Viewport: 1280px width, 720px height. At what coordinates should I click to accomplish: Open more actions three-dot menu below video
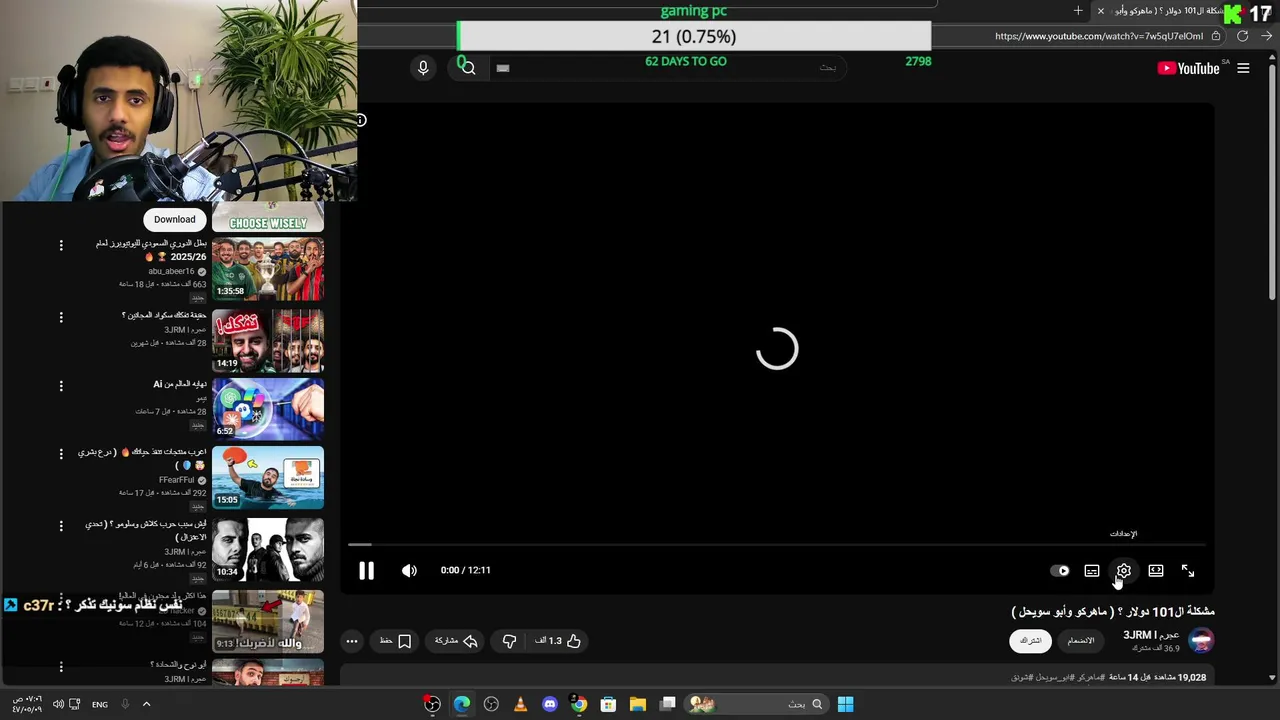[x=352, y=641]
